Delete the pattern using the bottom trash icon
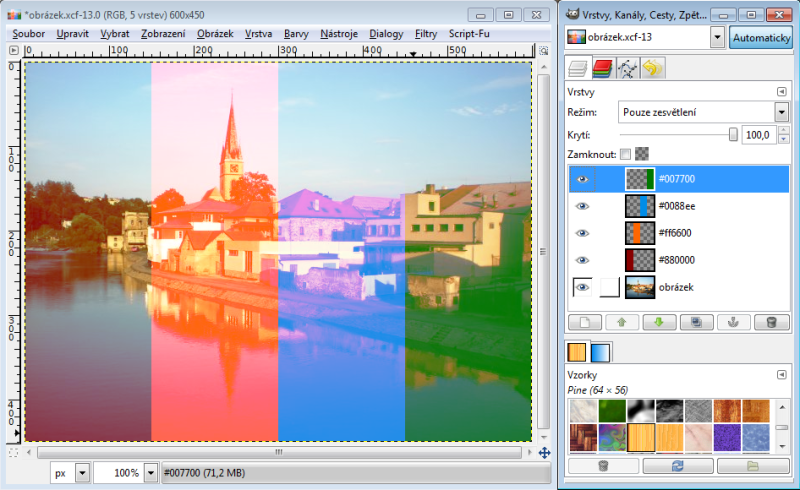The height and width of the screenshot is (490, 800). 603,466
